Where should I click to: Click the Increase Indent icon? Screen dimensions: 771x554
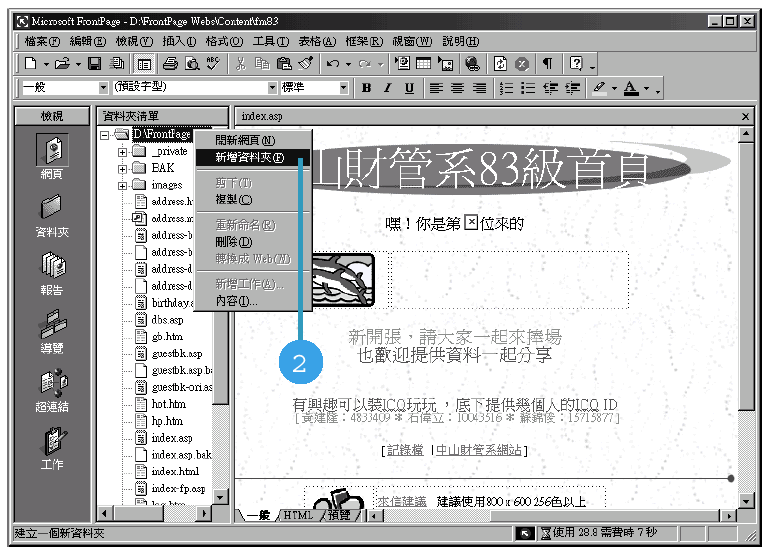tap(572, 88)
